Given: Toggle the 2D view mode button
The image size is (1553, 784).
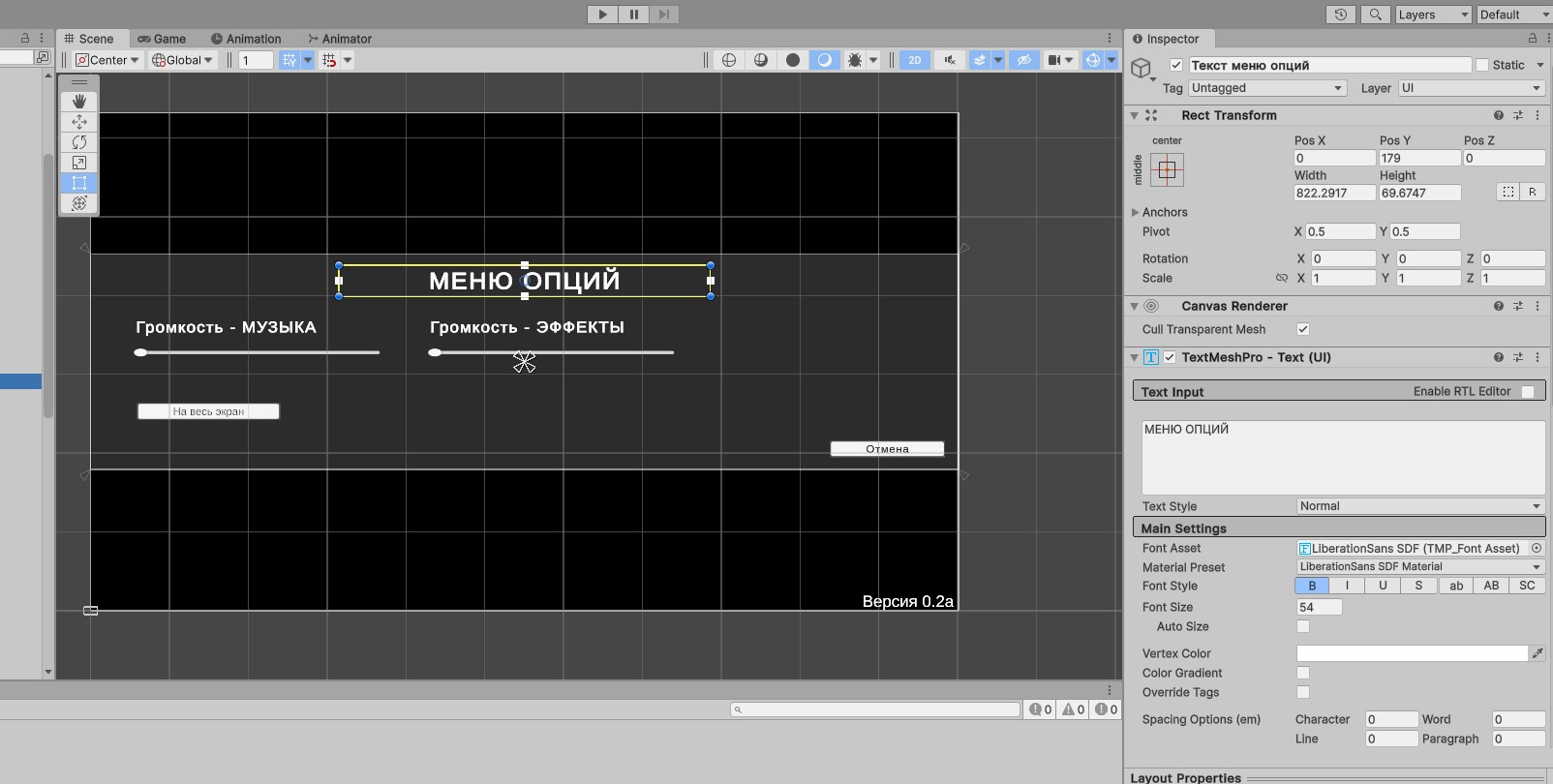Looking at the screenshot, I should click(x=915, y=60).
